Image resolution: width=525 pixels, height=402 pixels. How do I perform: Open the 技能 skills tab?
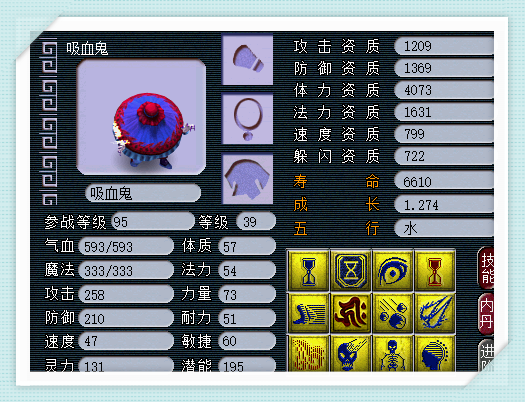click(x=486, y=268)
